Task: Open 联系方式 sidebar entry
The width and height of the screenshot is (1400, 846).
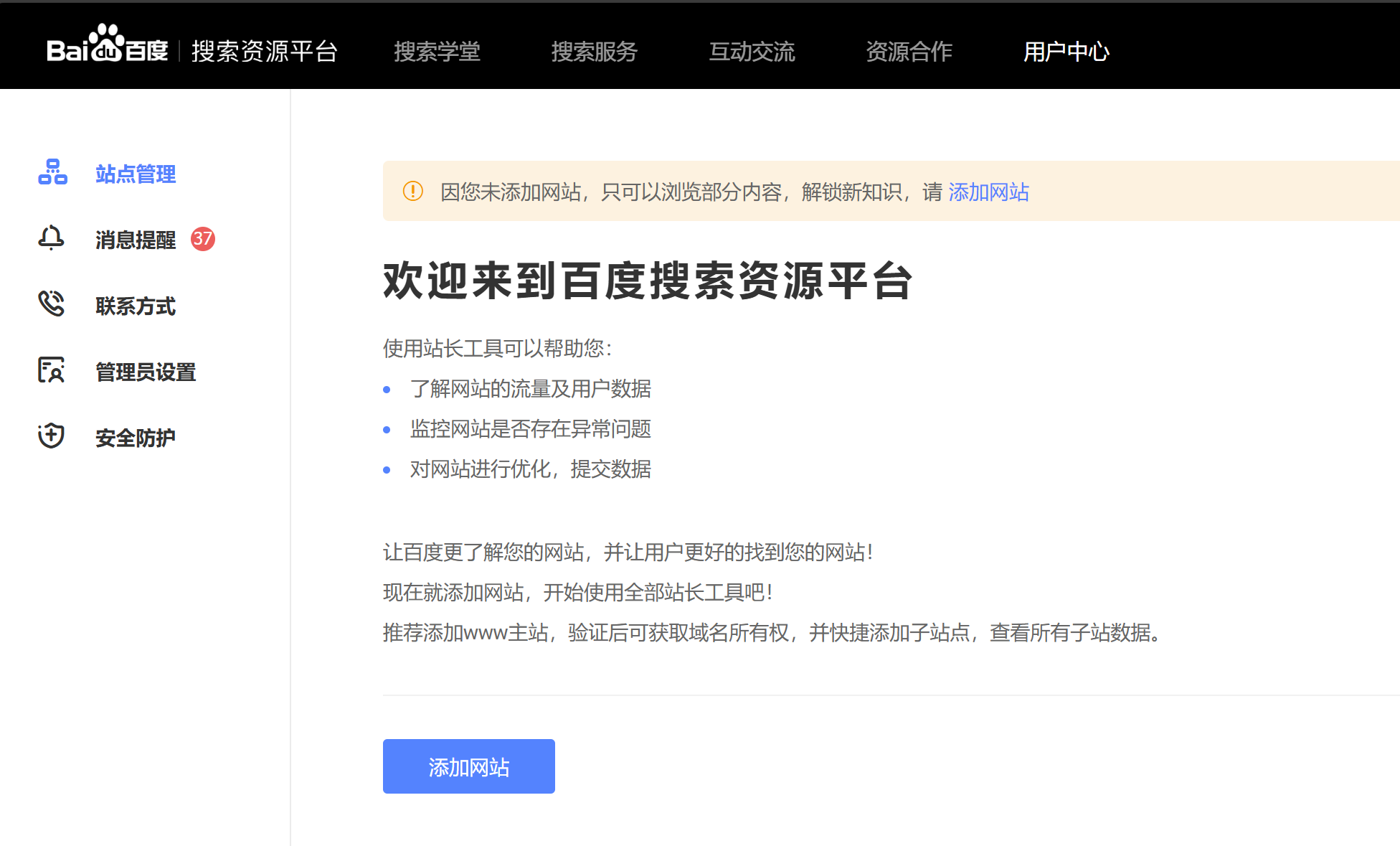Action: pos(136,306)
